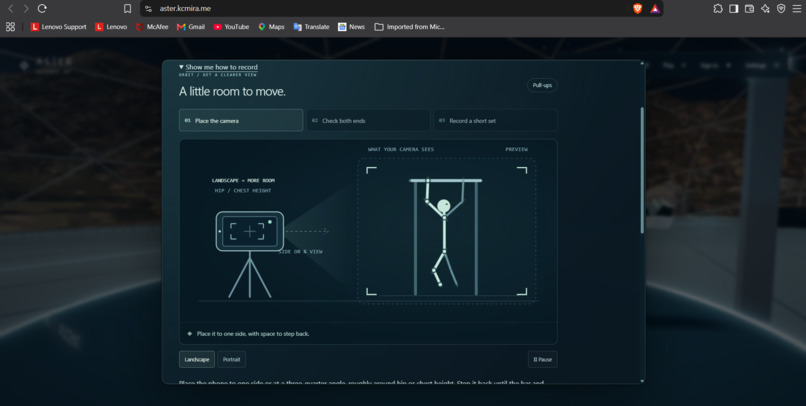Viewport: 806px width, 406px height.
Task: Open the Translate bookmark
Action: [x=312, y=27]
